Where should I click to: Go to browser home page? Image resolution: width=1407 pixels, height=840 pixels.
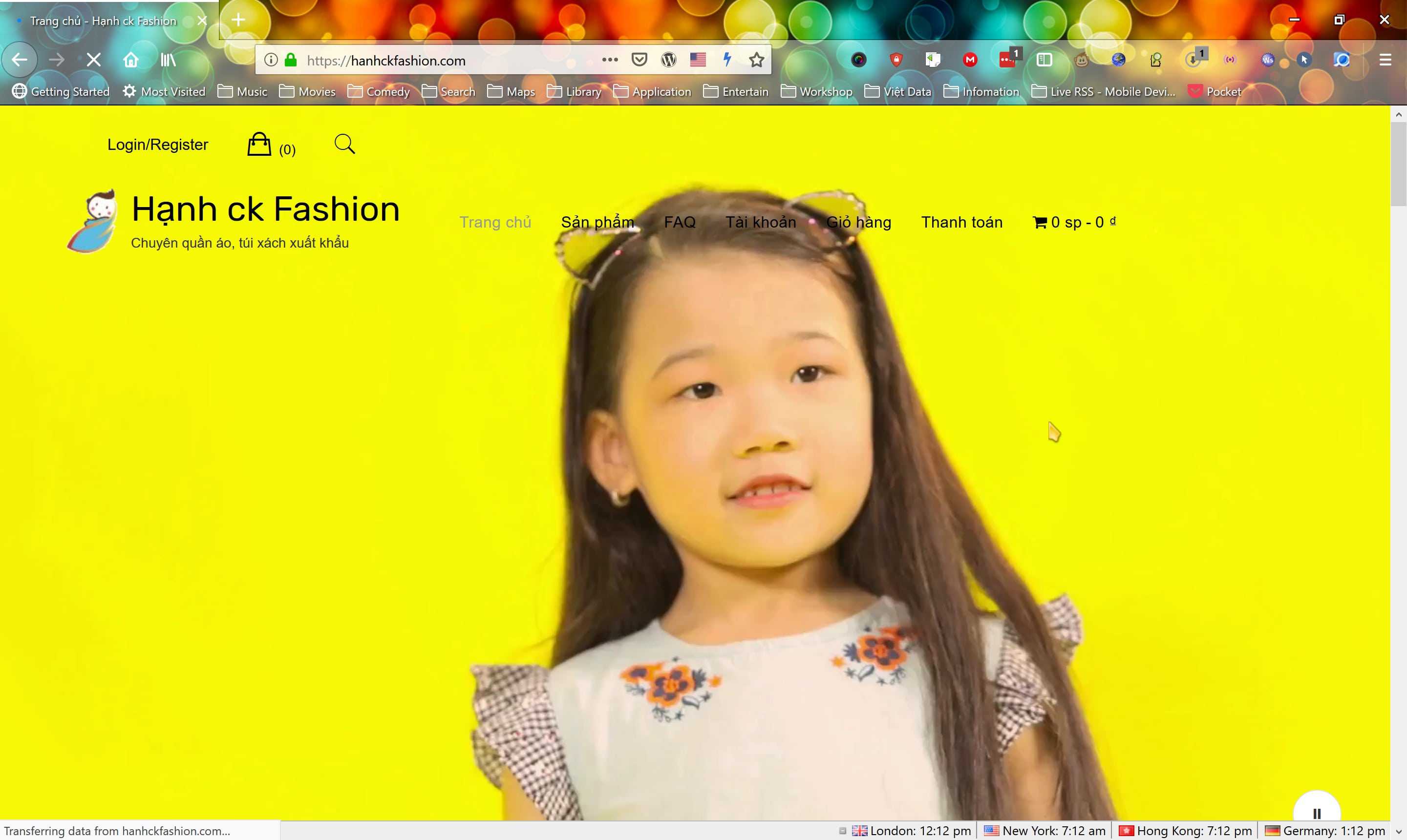point(131,60)
